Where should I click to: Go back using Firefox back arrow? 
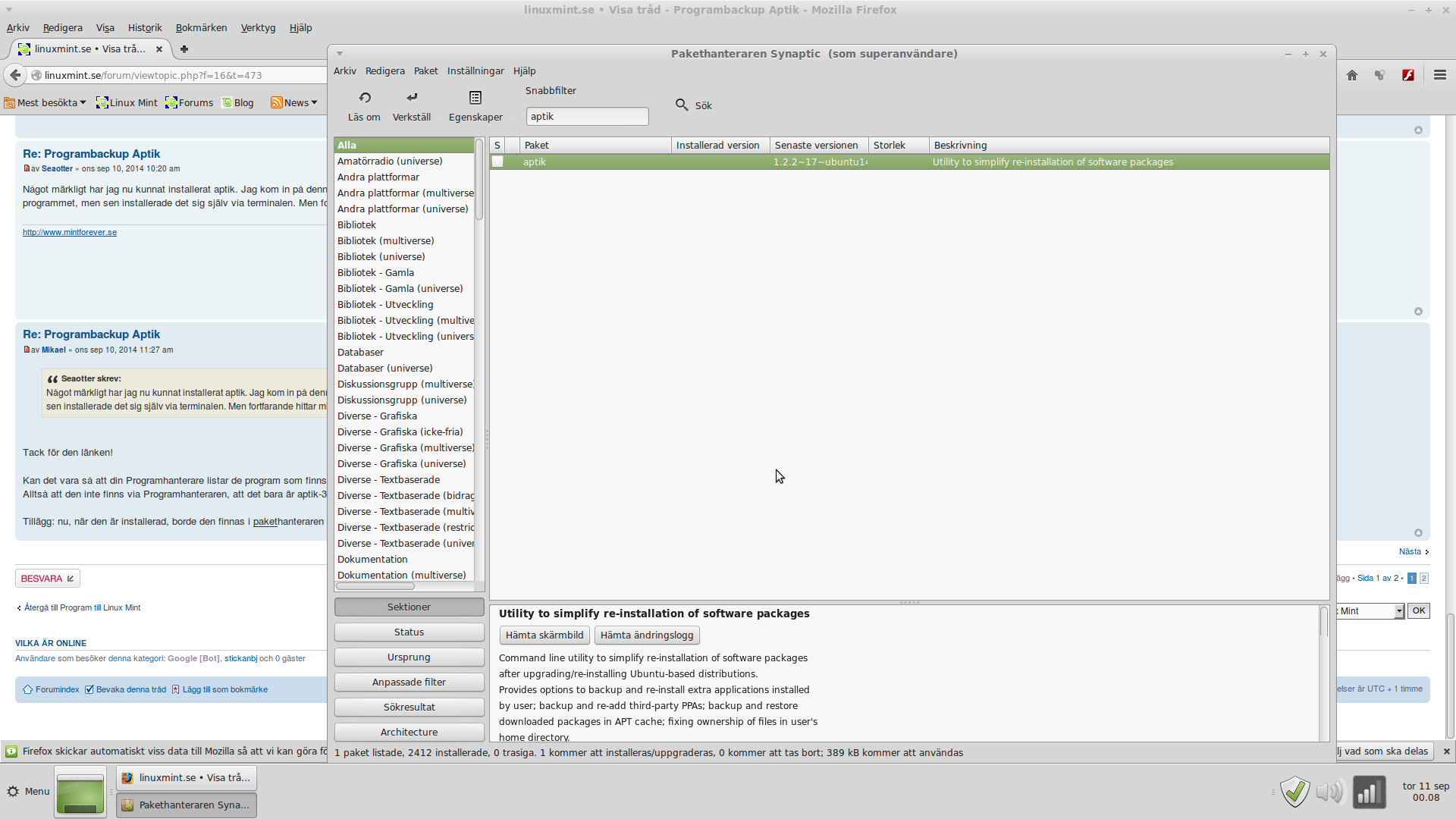pos(15,75)
